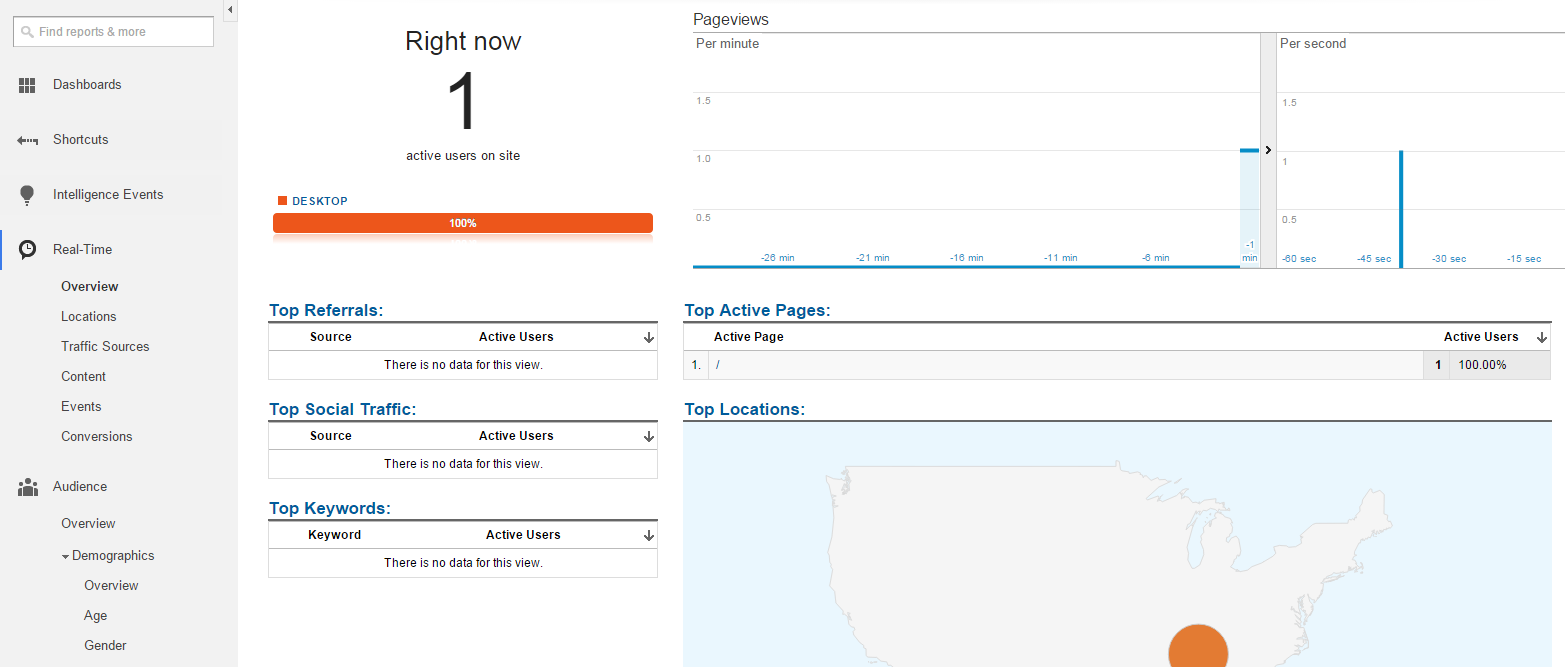
Task: Click the chevron between pageview charts
Action: coord(1268,150)
